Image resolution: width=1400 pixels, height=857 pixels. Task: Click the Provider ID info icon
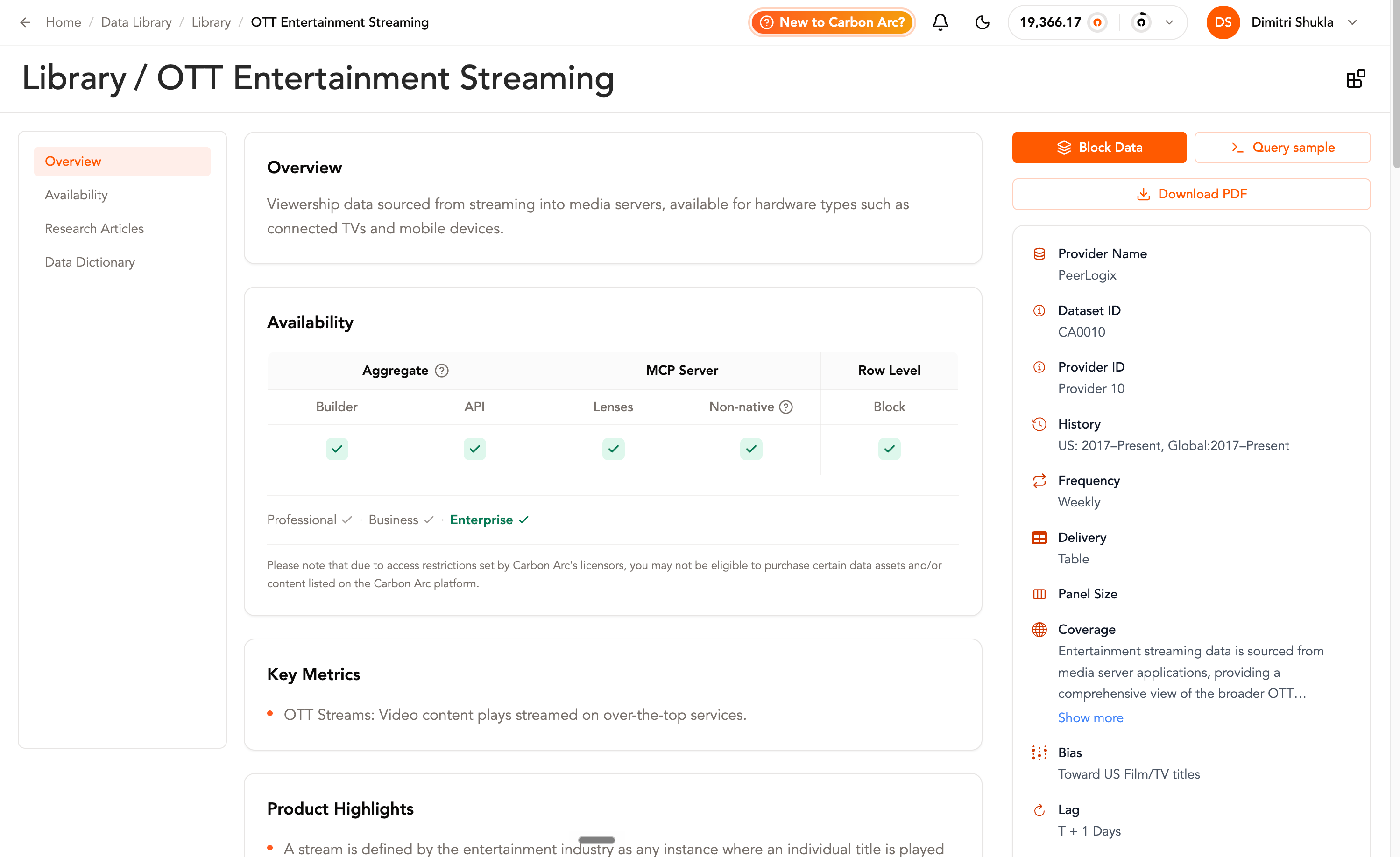(1039, 367)
